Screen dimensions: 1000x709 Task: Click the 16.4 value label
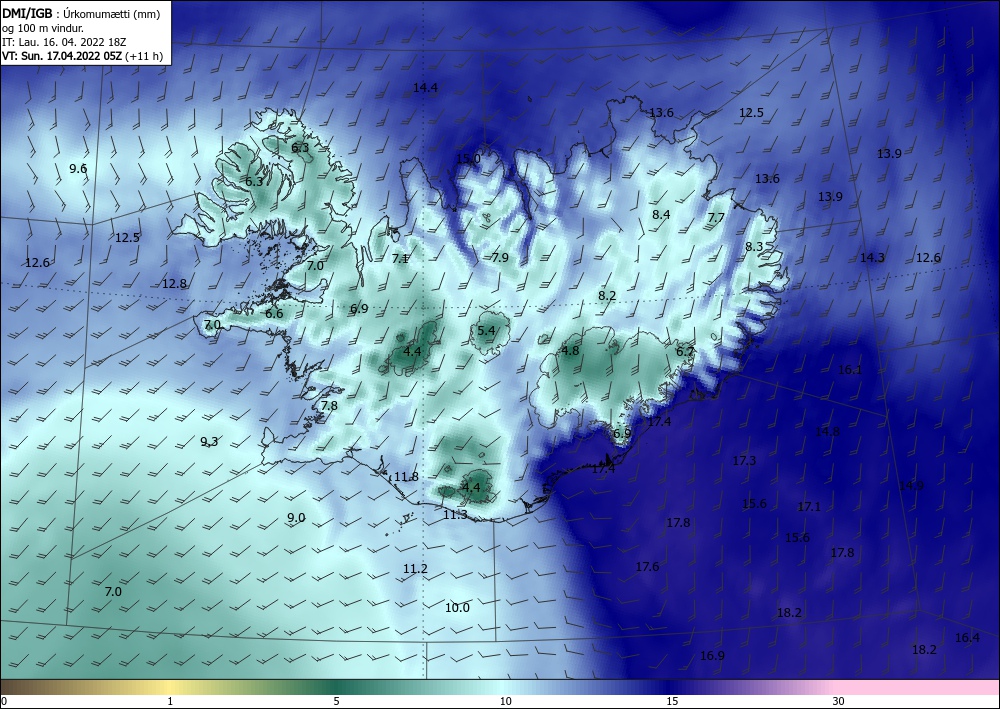(x=967, y=638)
